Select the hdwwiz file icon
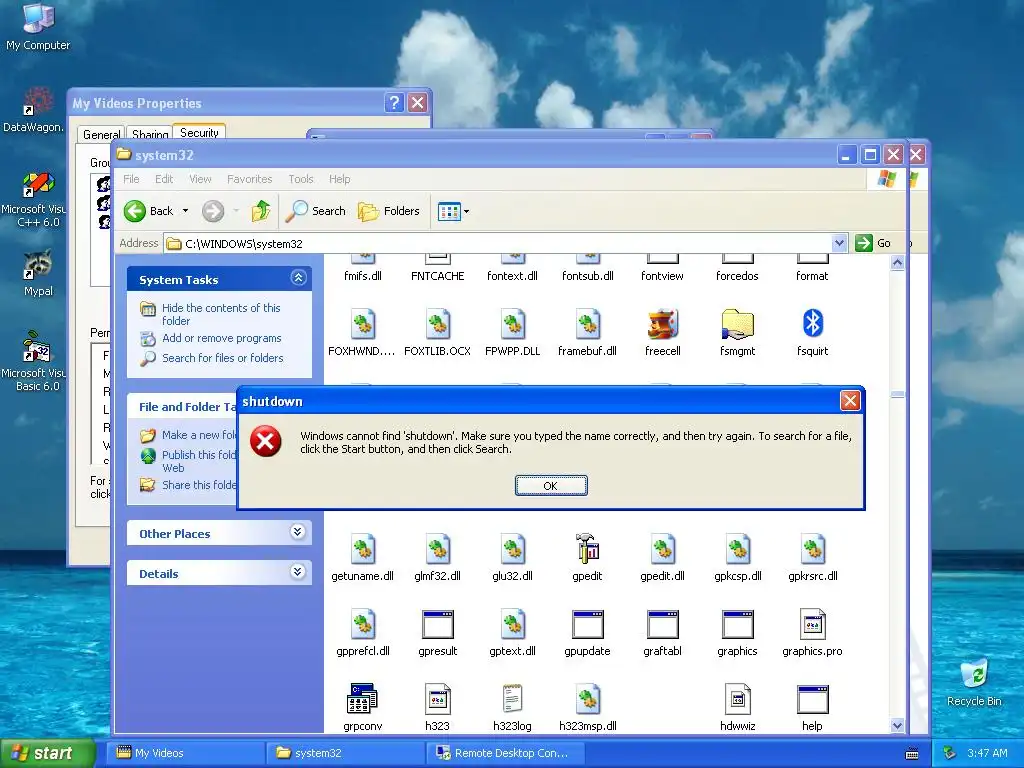The width and height of the screenshot is (1024, 768). pyautogui.click(x=737, y=699)
